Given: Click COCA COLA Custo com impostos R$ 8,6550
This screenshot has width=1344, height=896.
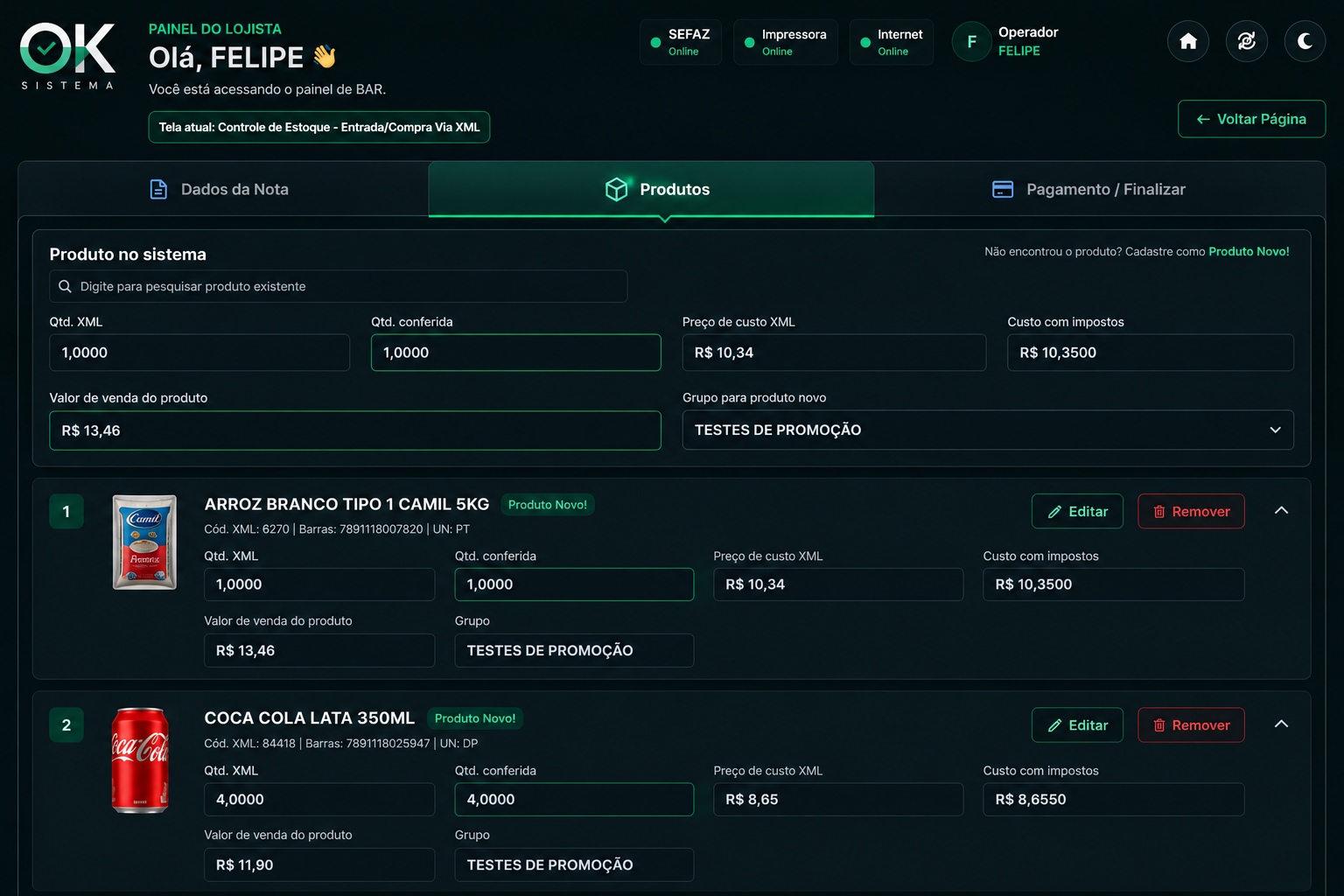Looking at the screenshot, I should [x=1114, y=800].
